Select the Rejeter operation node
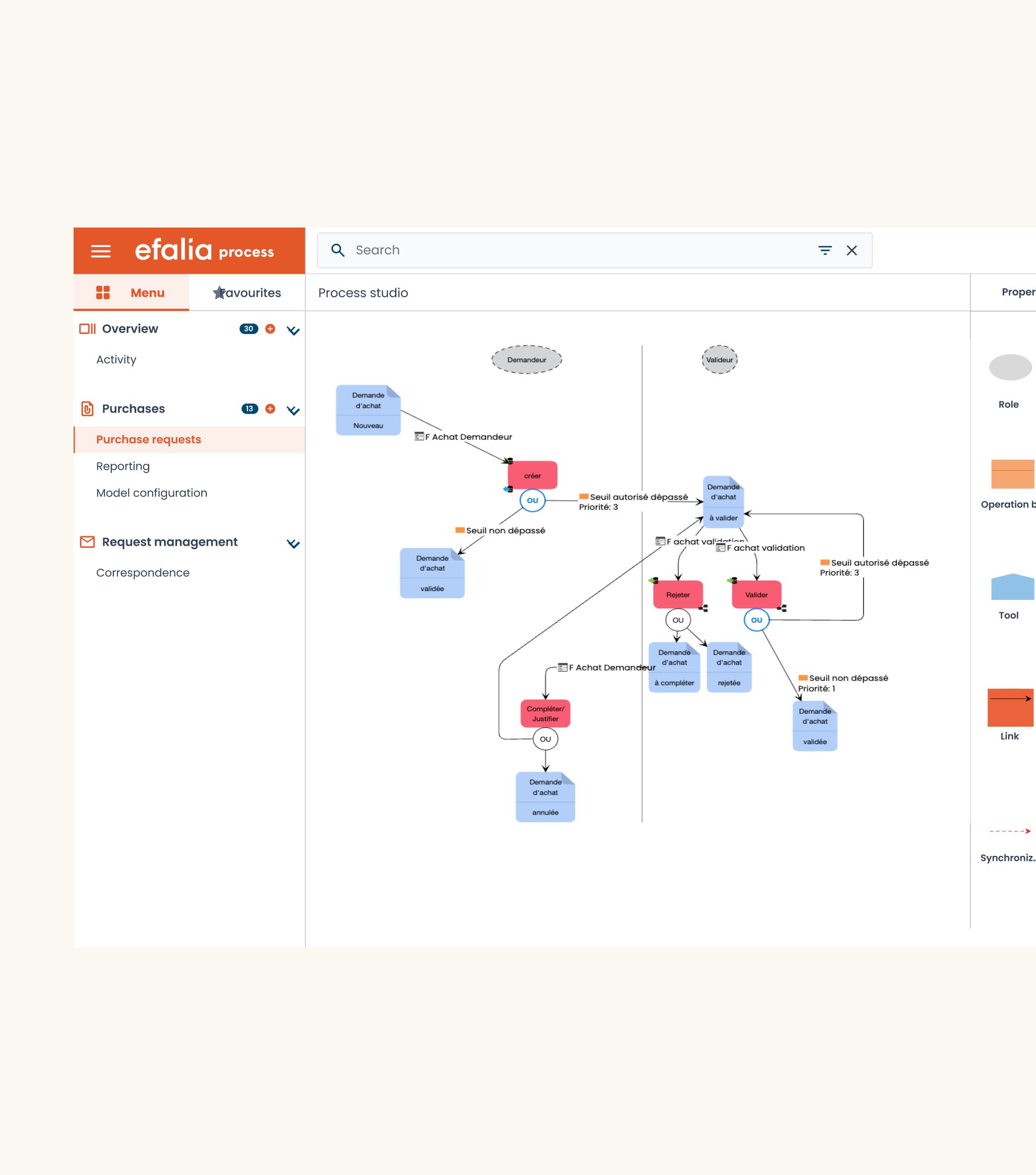Viewport: 1036px width, 1175px height. pos(678,595)
